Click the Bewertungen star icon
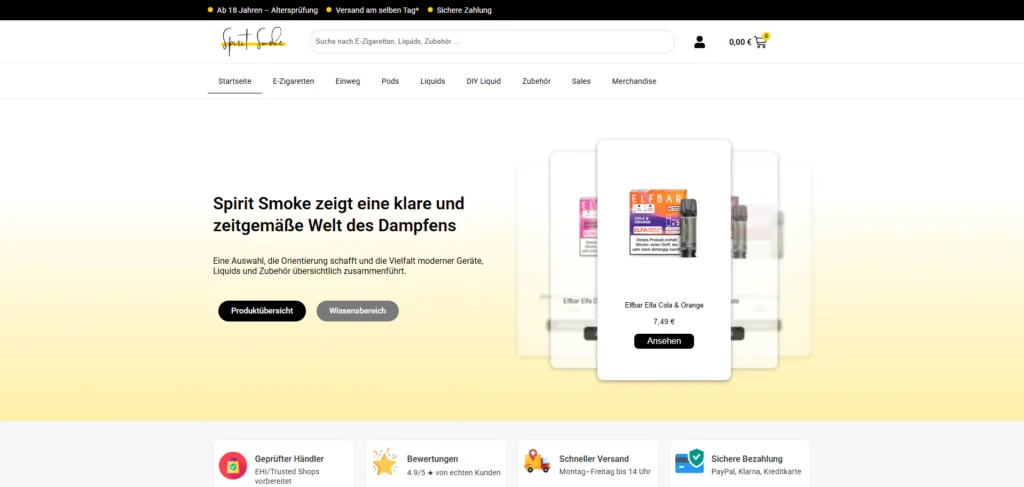This screenshot has height=487, width=1024. (385, 462)
